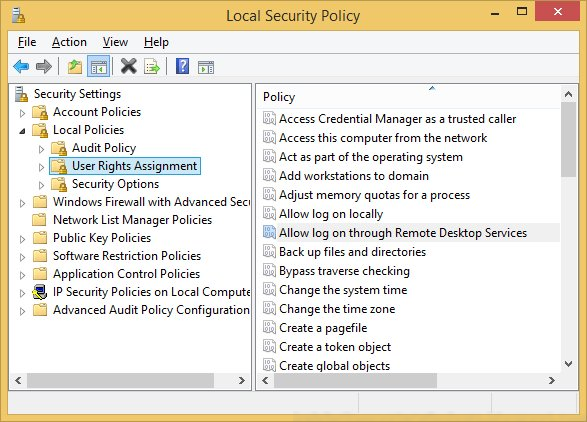This screenshot has height=422, width=587.
Task: Select Software Restriction Policies tree item
Action: [127, 256]
